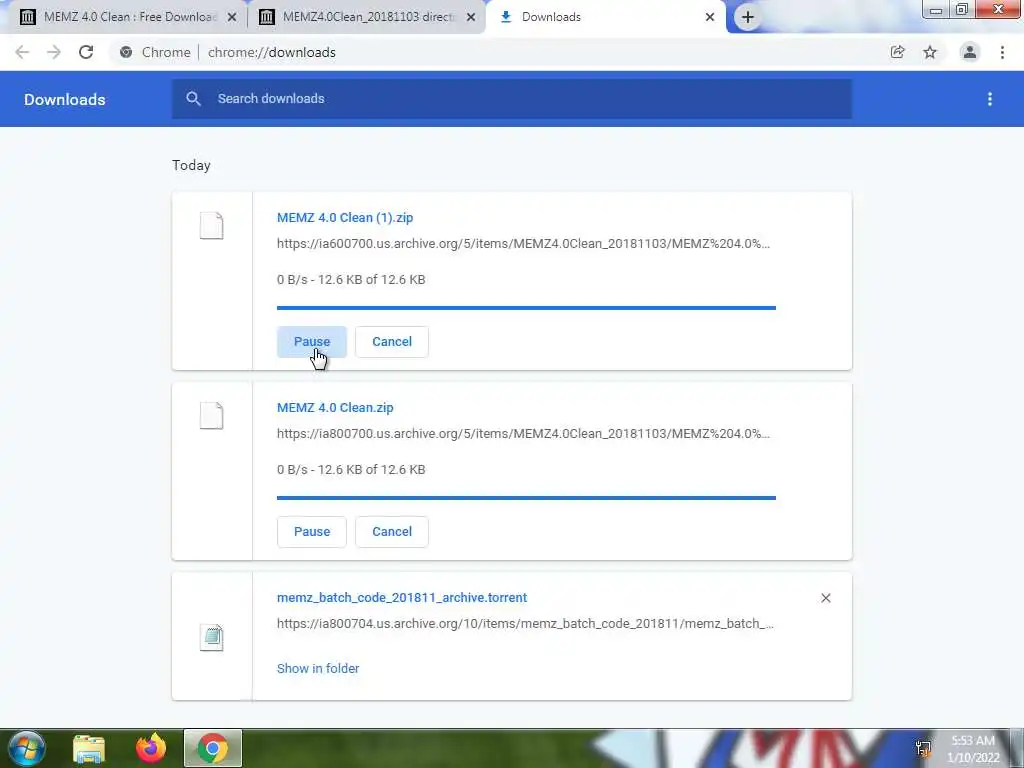Reload the downloads page
1024x768 pixels.
tap(86, 52)
